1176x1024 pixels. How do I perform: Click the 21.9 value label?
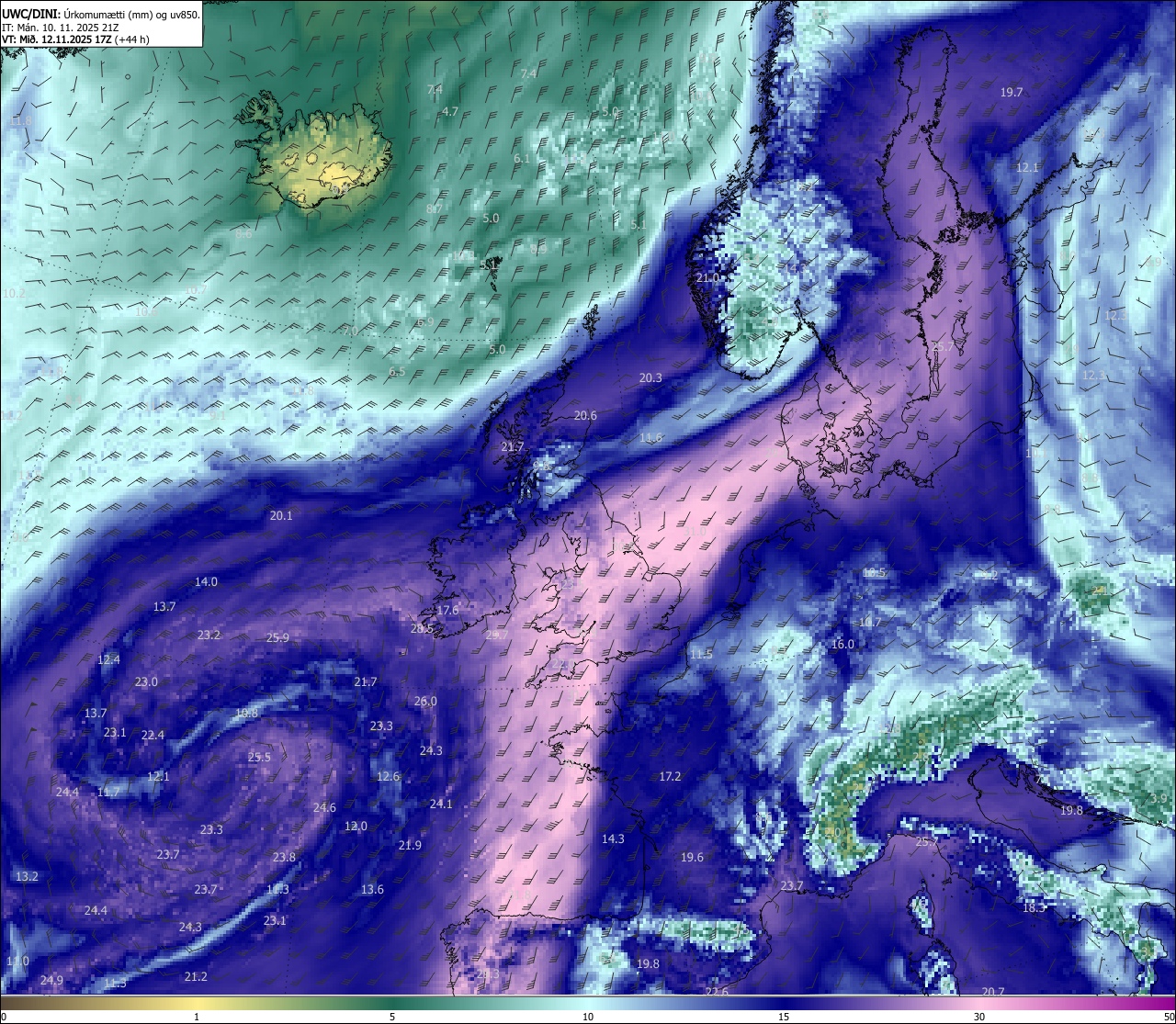[x=410, y=845]
